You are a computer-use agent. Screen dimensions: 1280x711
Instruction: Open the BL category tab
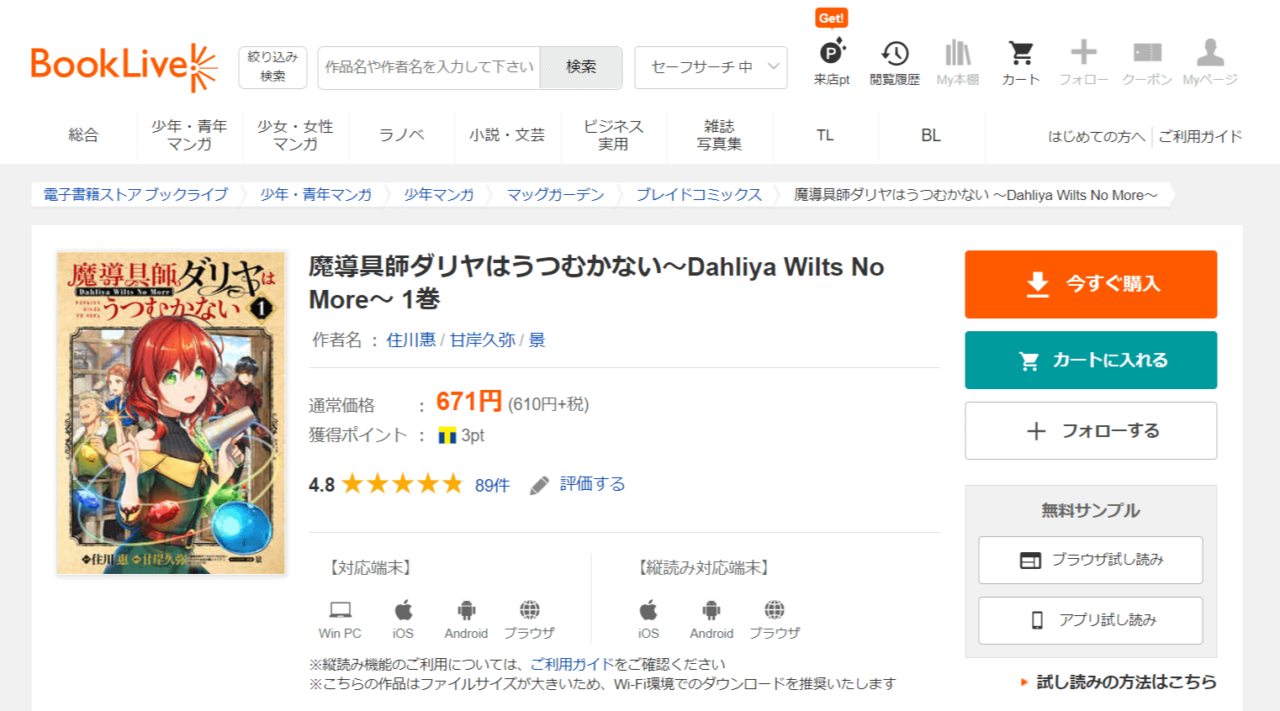point(931,135)
